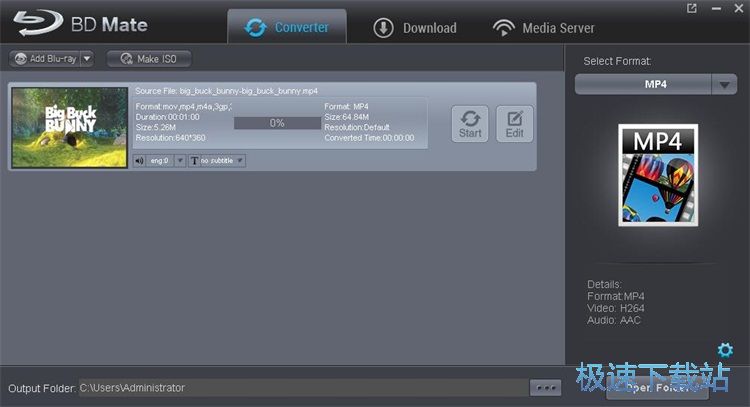
Task: Browse output folder with the ellipsis button
Action: pyautogui.click(x=546, y=388)
